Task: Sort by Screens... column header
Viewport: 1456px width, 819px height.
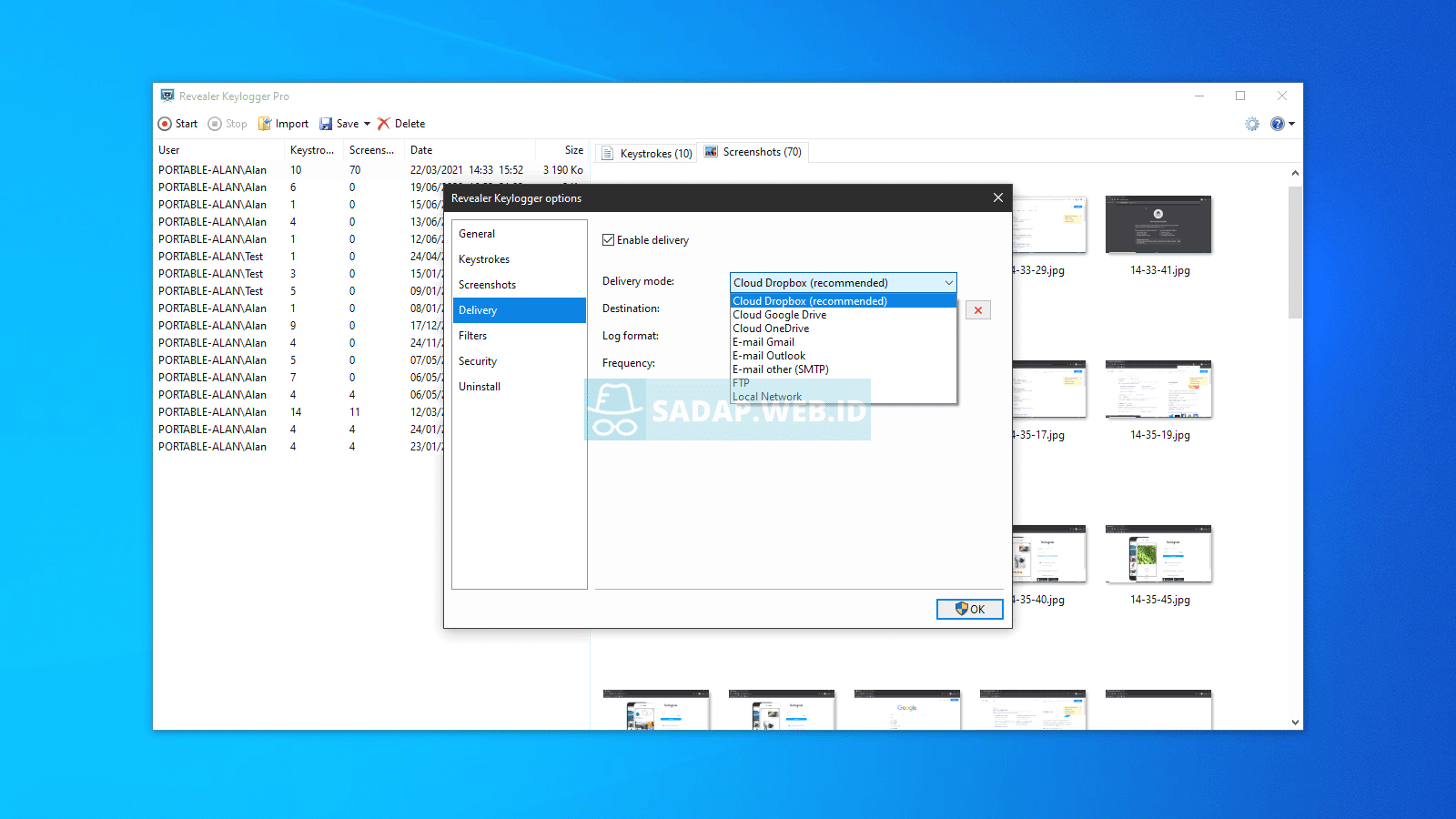Action: pyautogui.click(x=374, y=150)
